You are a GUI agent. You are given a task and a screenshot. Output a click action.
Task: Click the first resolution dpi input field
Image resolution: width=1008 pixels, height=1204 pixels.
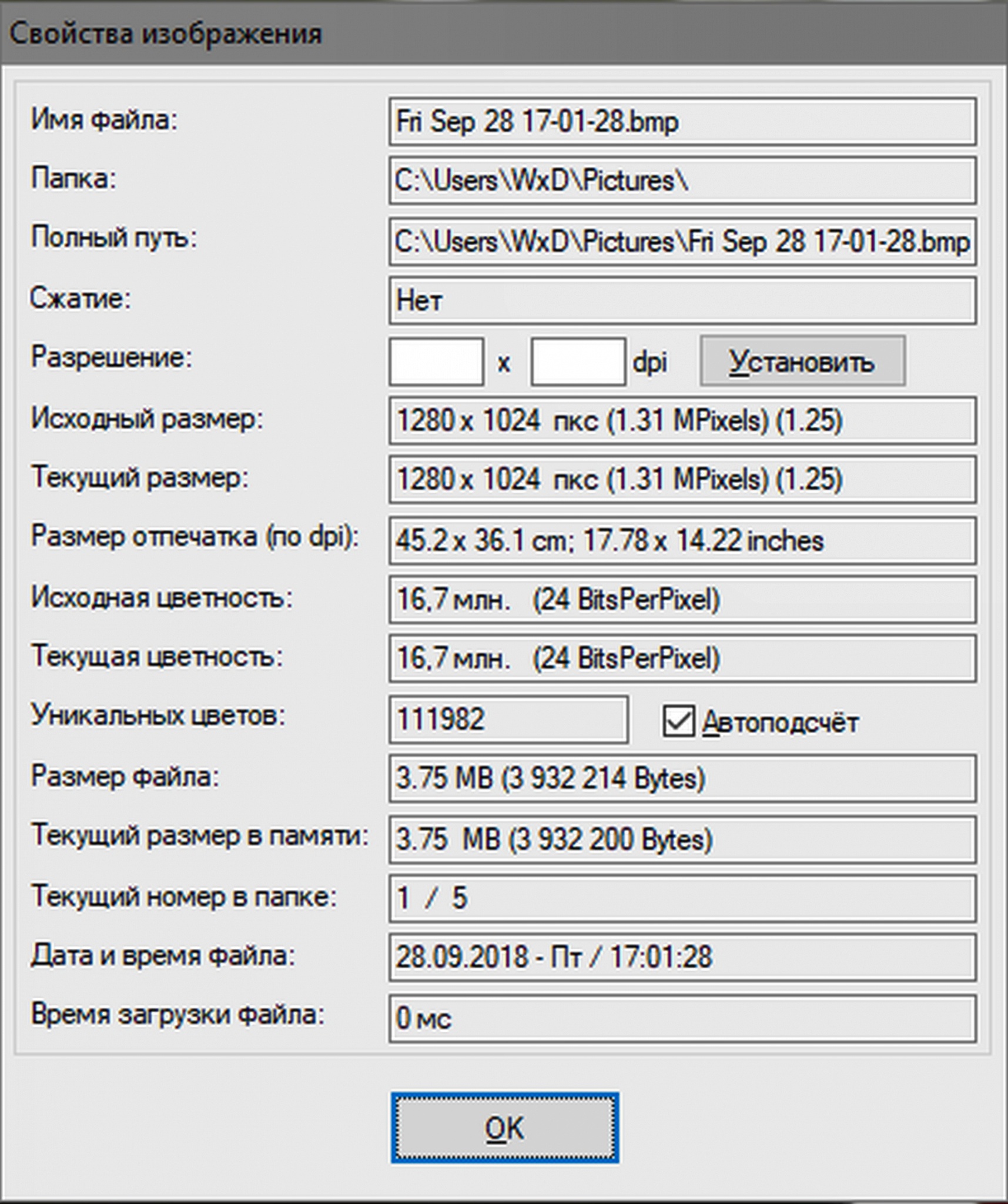pyautogui.click(x=437, y=362)
